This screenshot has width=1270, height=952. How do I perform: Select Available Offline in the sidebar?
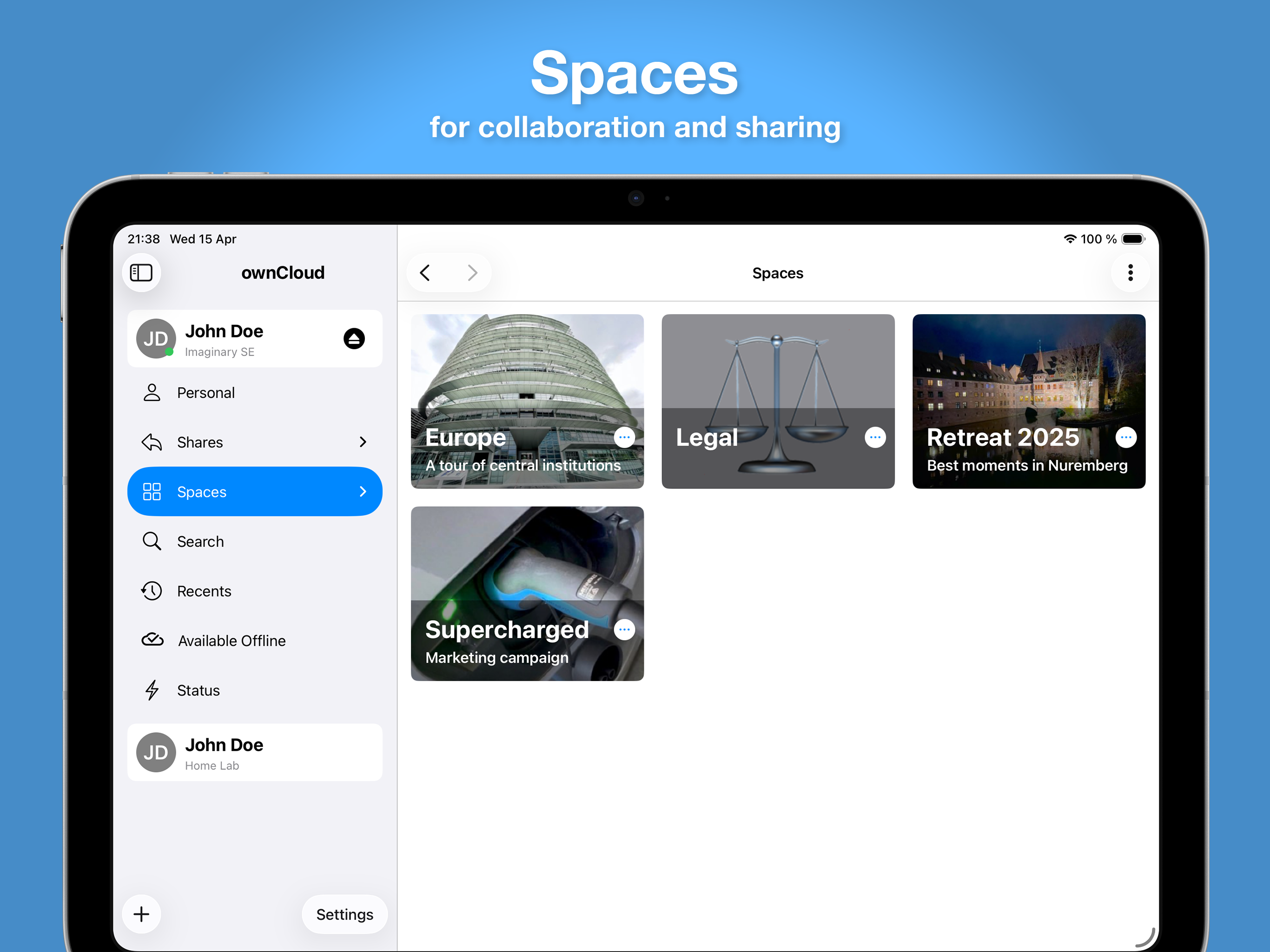pyautogui.click(x=255, y=641)
